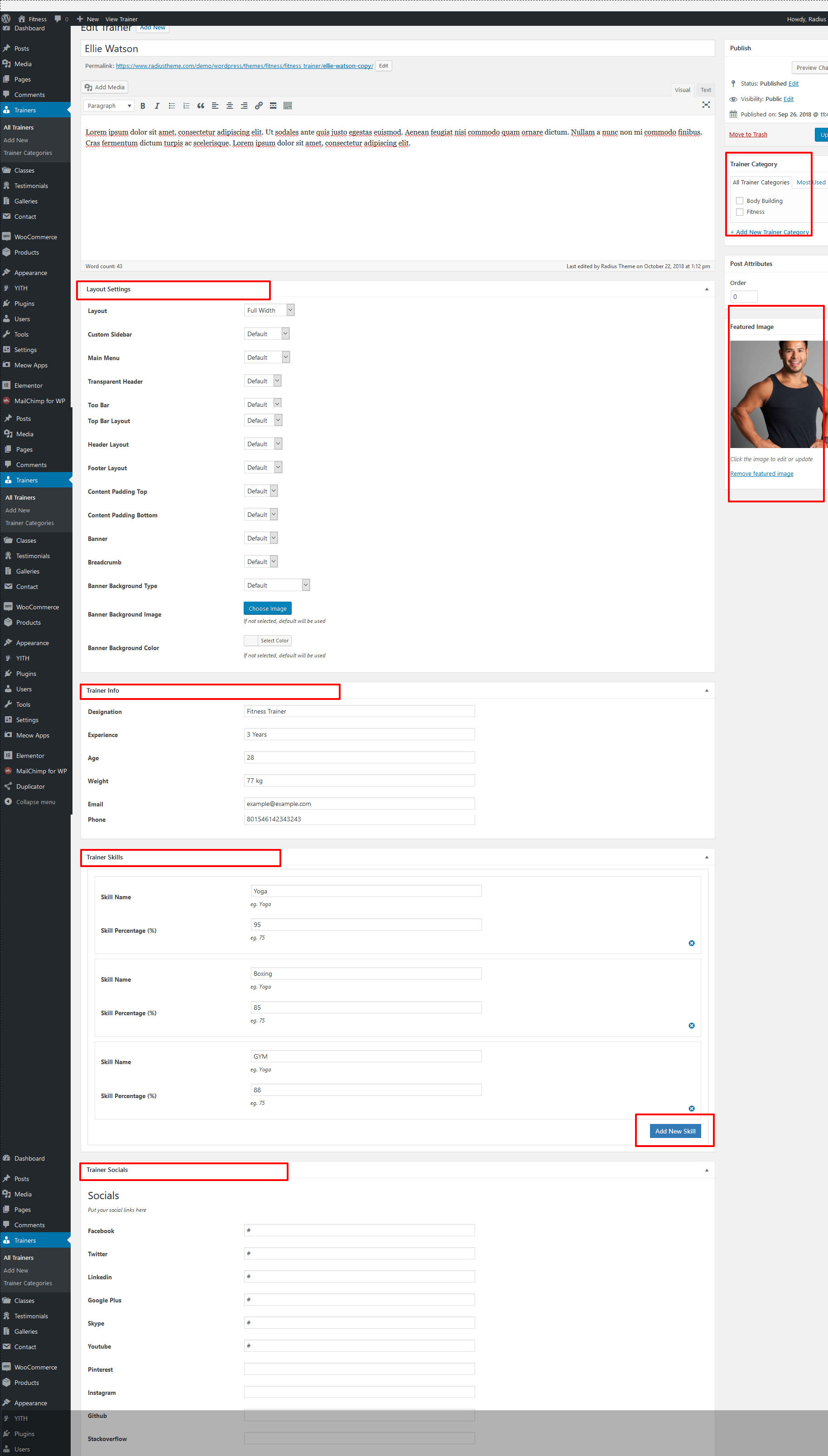Viewport: 828px width, 1456px height.
Task: Click the Boxing skill name field
Action: [x=366, y=974]
